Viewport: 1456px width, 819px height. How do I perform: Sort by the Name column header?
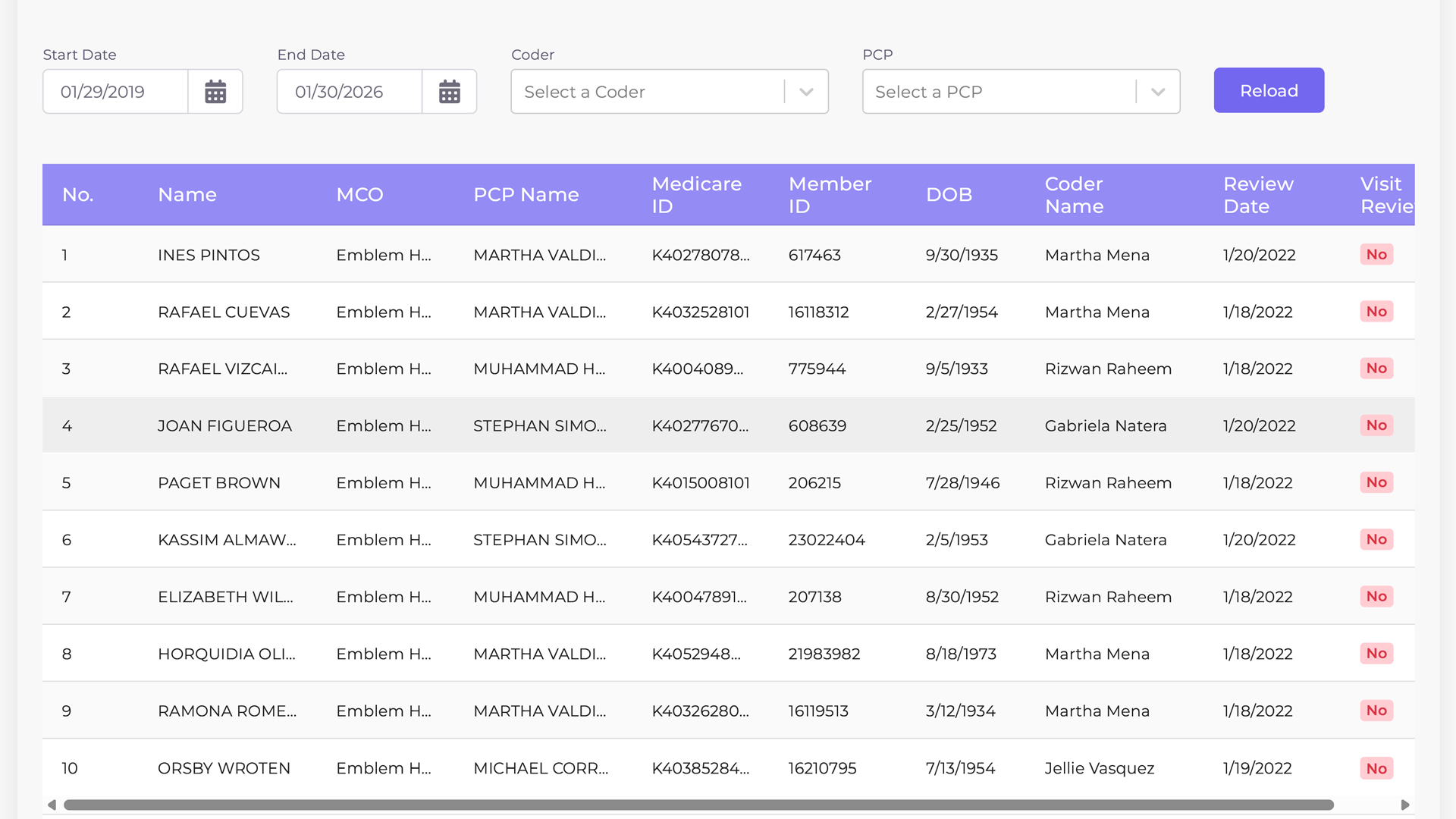(187, 195)
